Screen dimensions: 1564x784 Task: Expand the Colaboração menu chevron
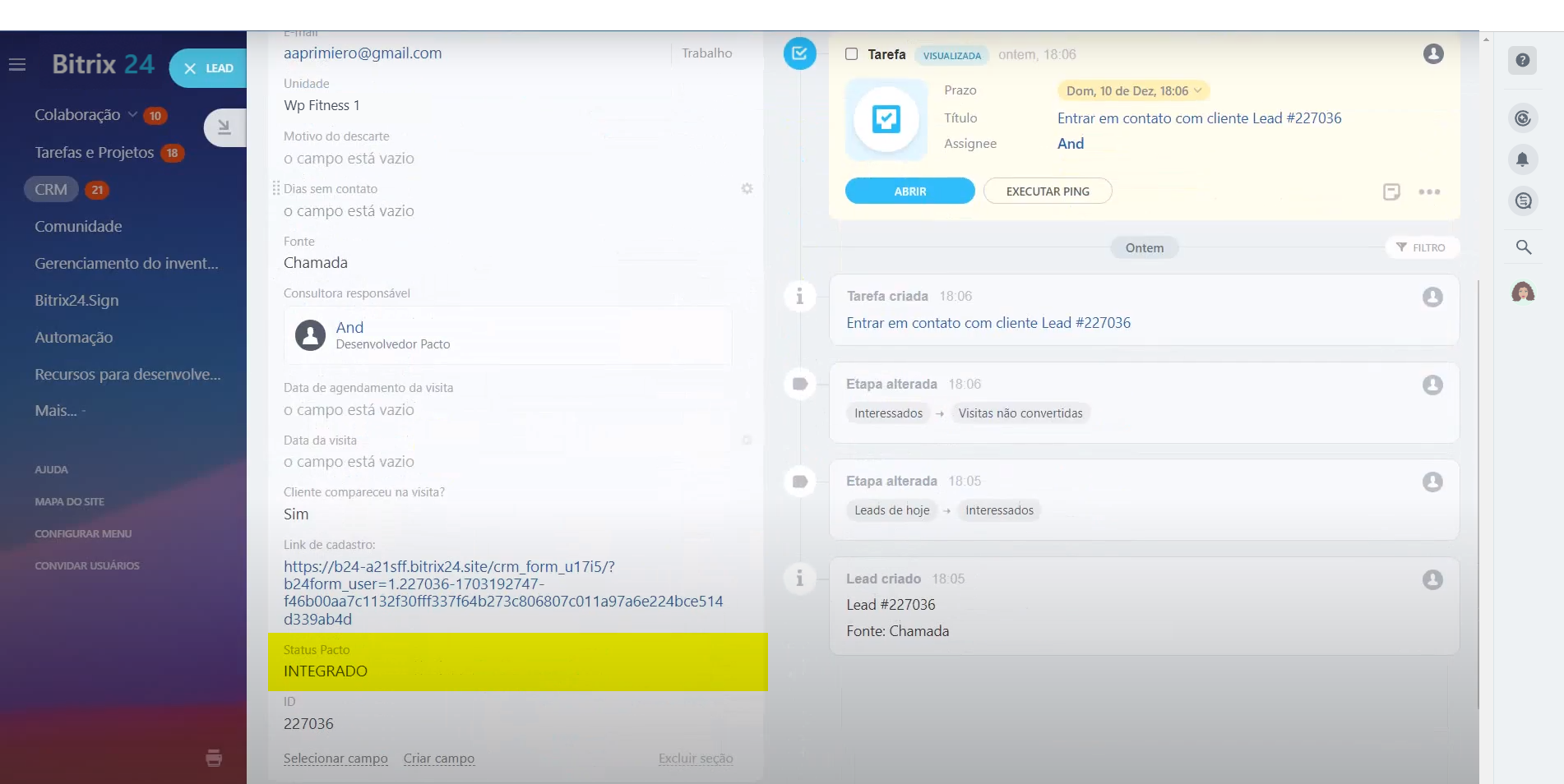click(x=132, y=115)
